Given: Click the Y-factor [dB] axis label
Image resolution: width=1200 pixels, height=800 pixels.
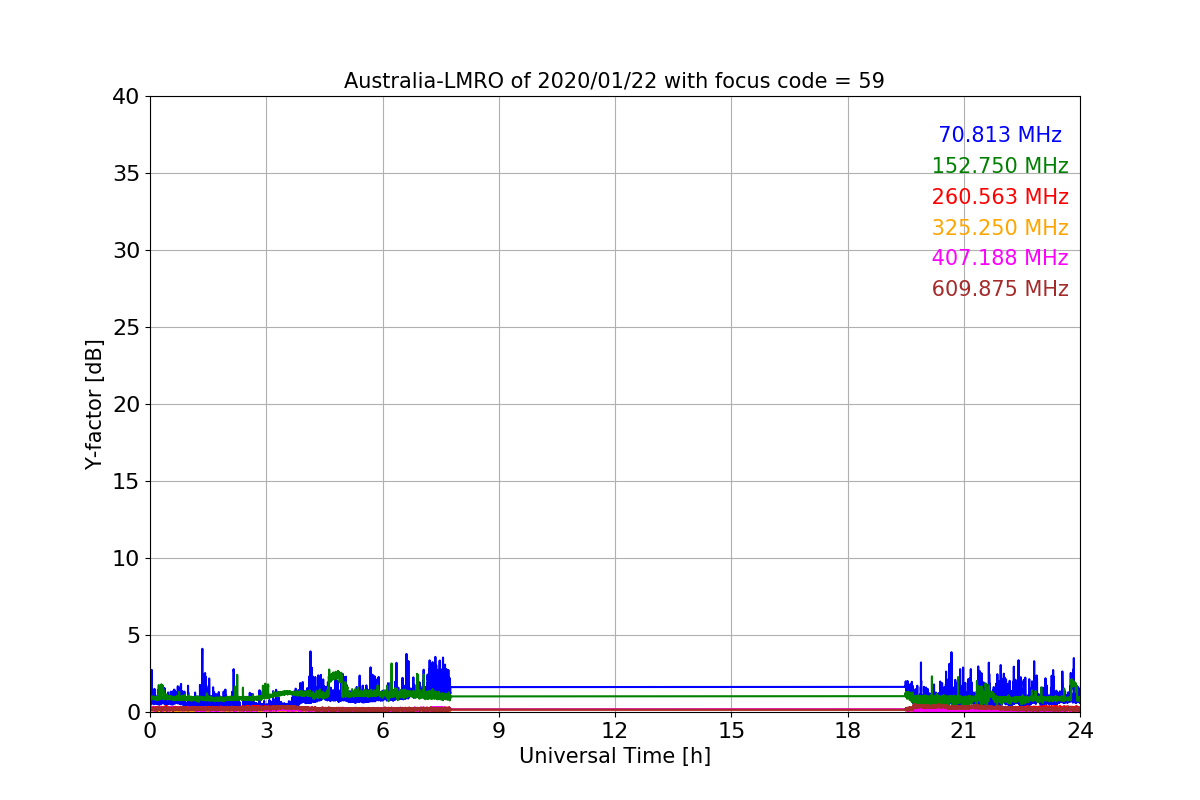Looking at the screenshot, I should click(x=95, y=404).
